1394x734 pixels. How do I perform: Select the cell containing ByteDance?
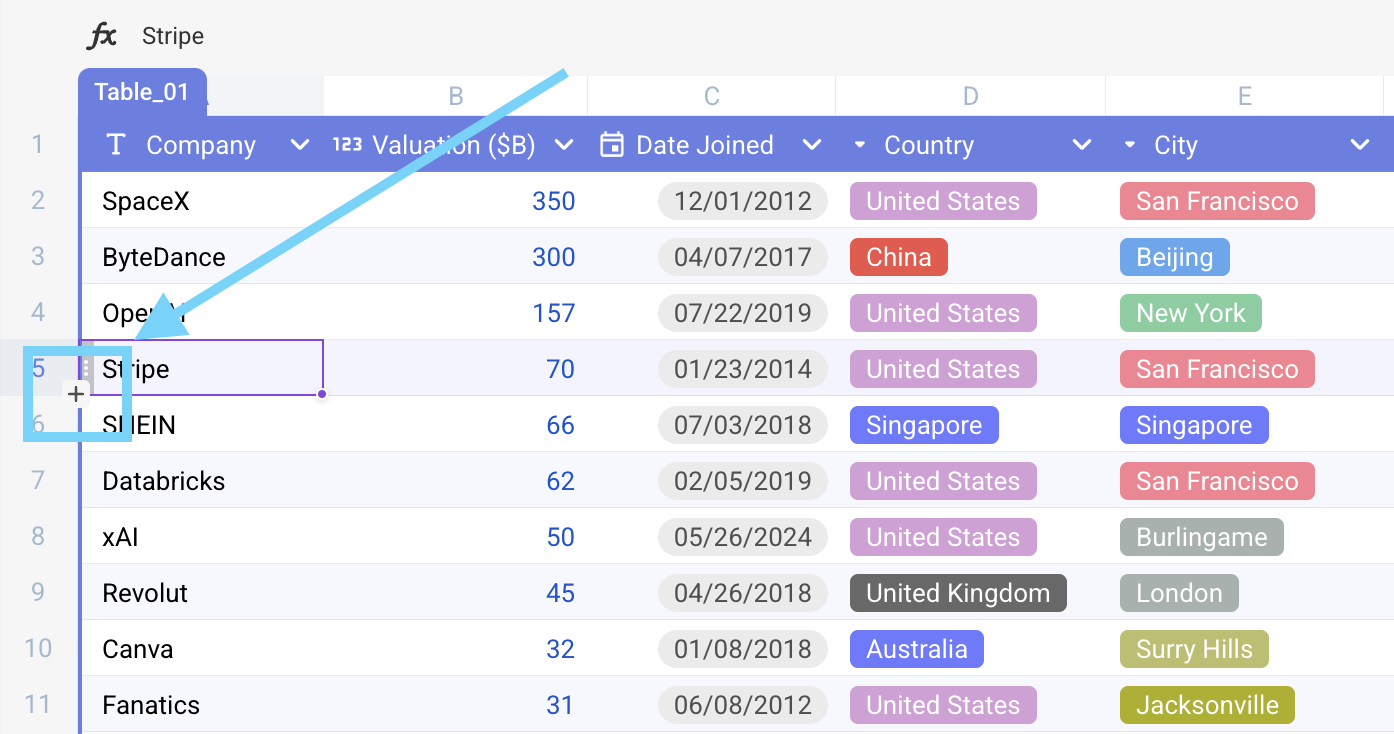(x=163, y=256)
